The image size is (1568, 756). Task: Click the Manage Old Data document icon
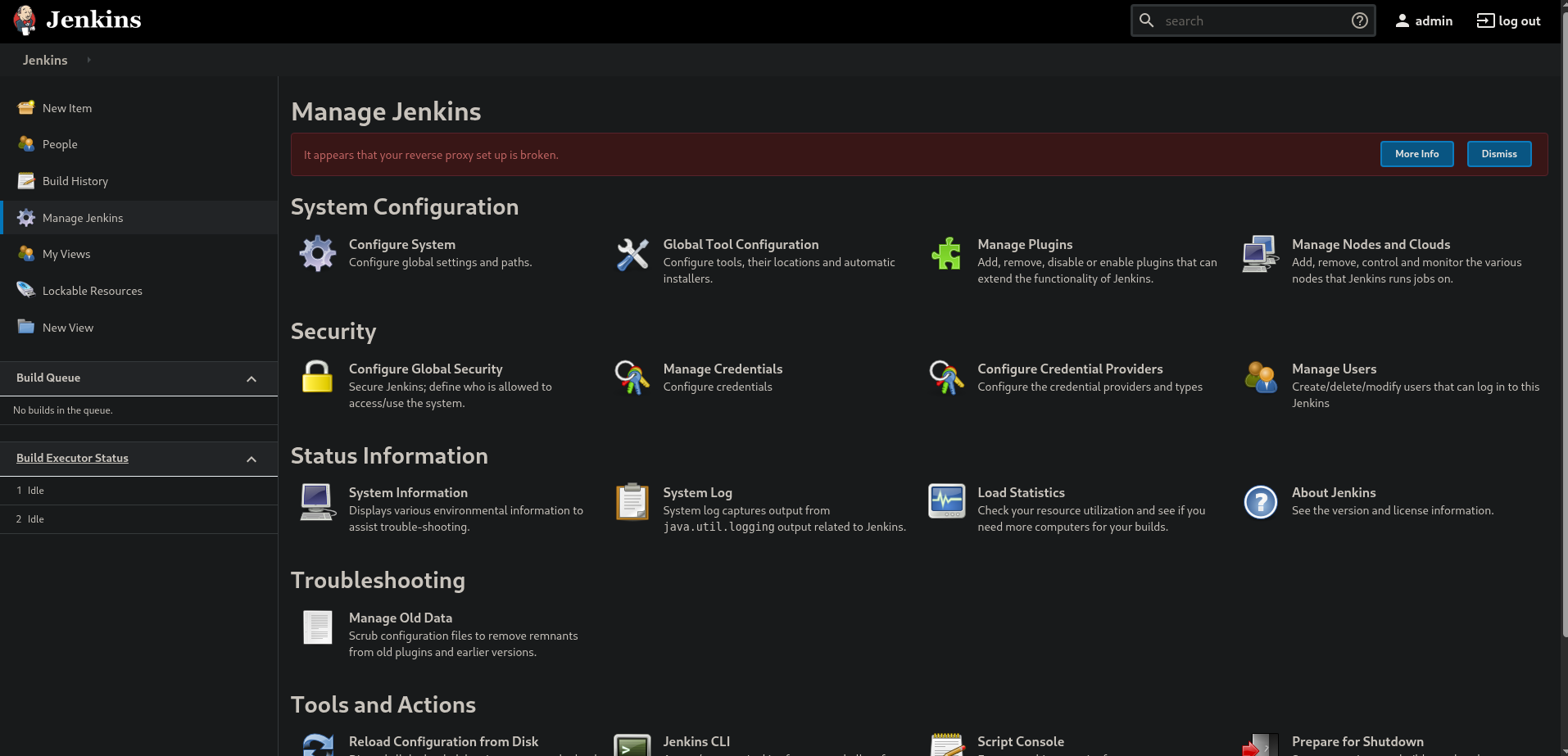coord(318,627)
